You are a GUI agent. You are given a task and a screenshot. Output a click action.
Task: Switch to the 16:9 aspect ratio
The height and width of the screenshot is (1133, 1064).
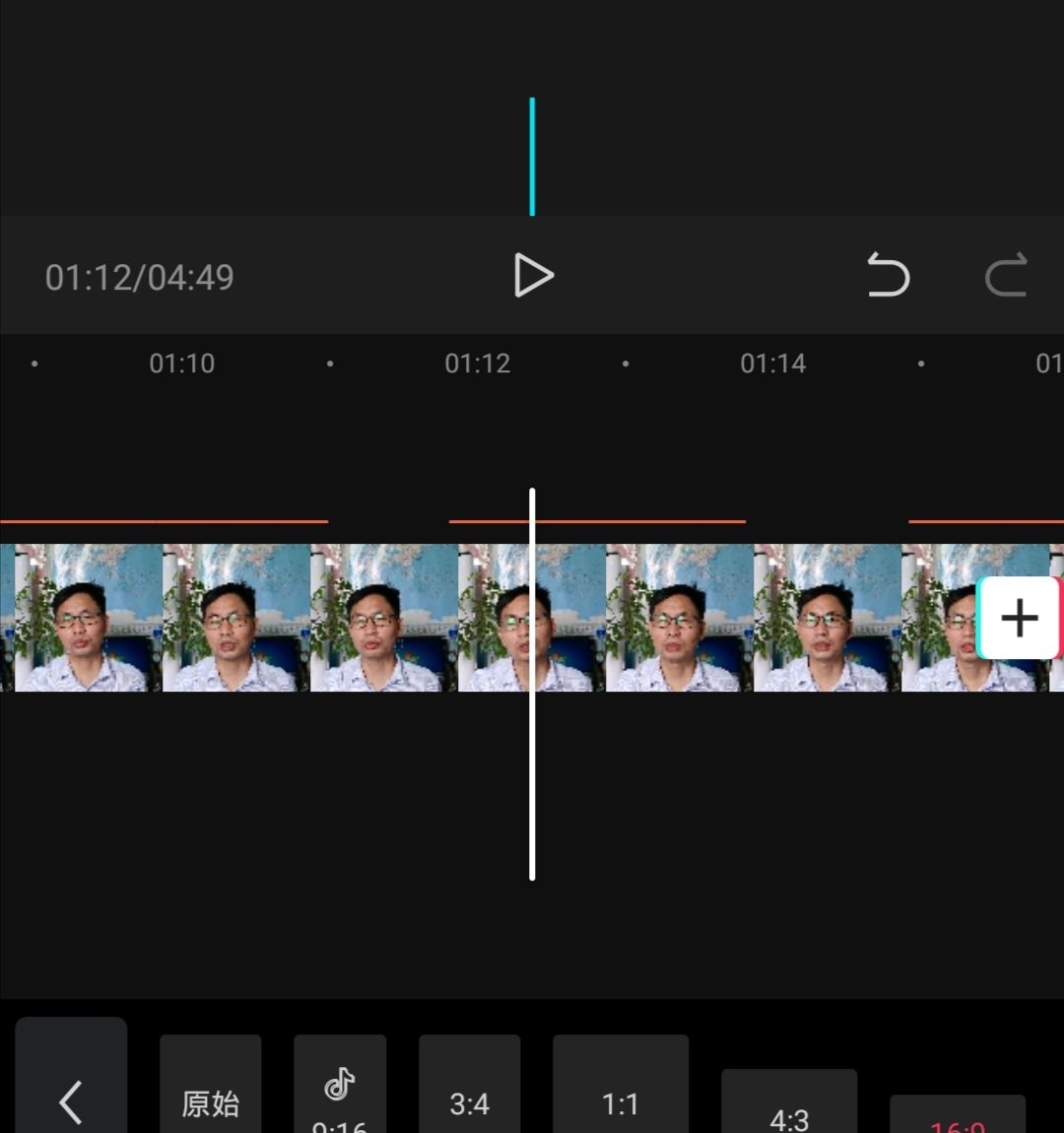tap(956, 1123)
